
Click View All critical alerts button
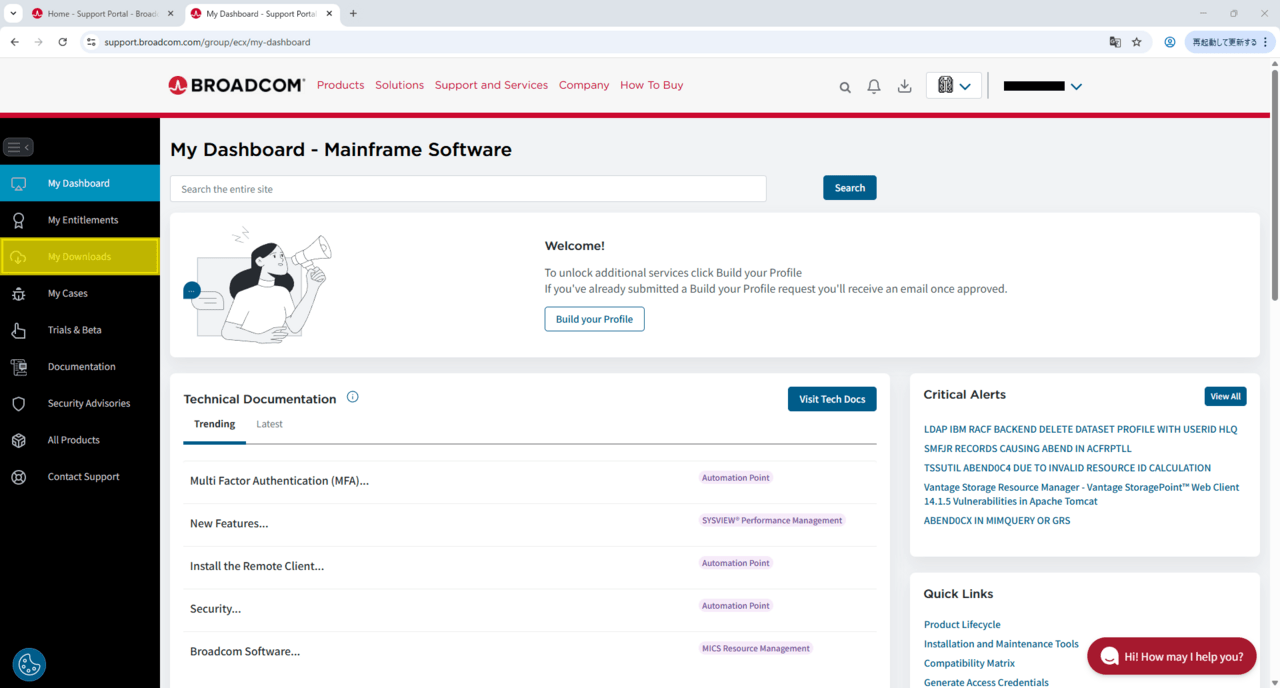[x=1226, y=396]
